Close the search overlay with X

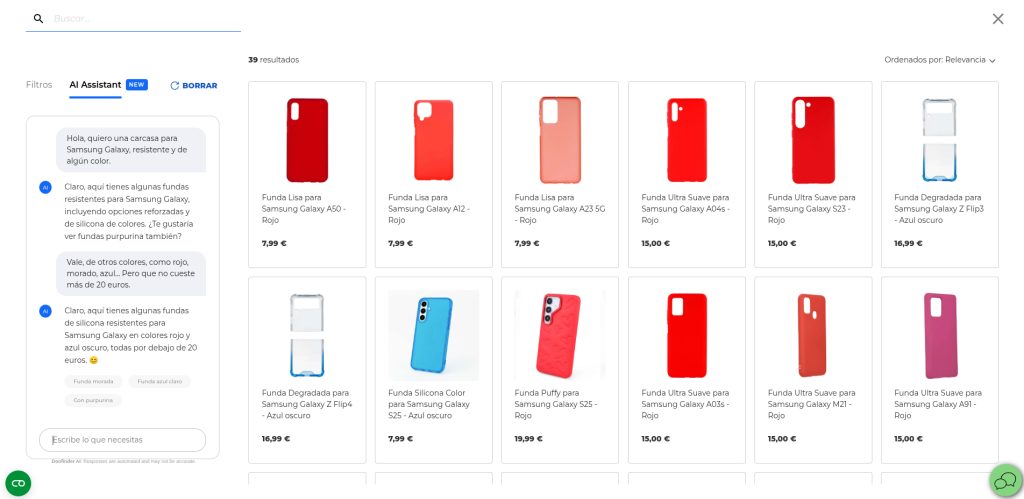point(997,18)
